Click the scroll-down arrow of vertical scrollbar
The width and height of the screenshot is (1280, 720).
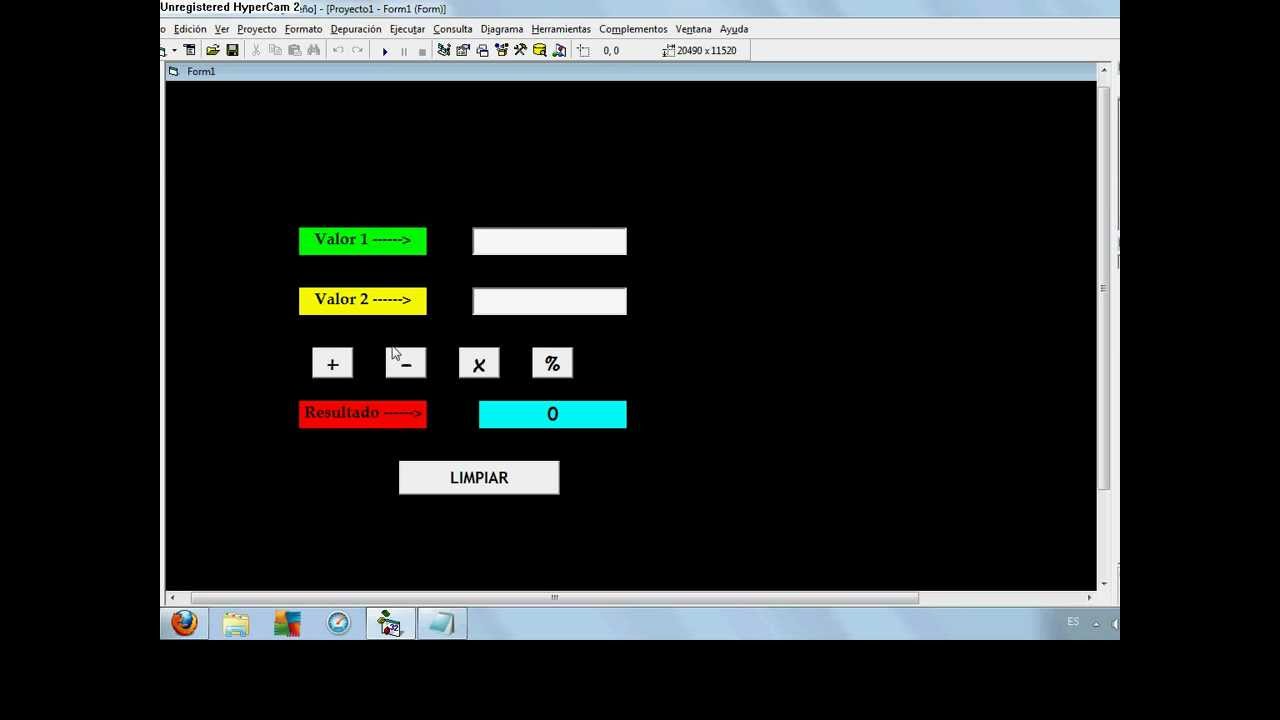1104,584
